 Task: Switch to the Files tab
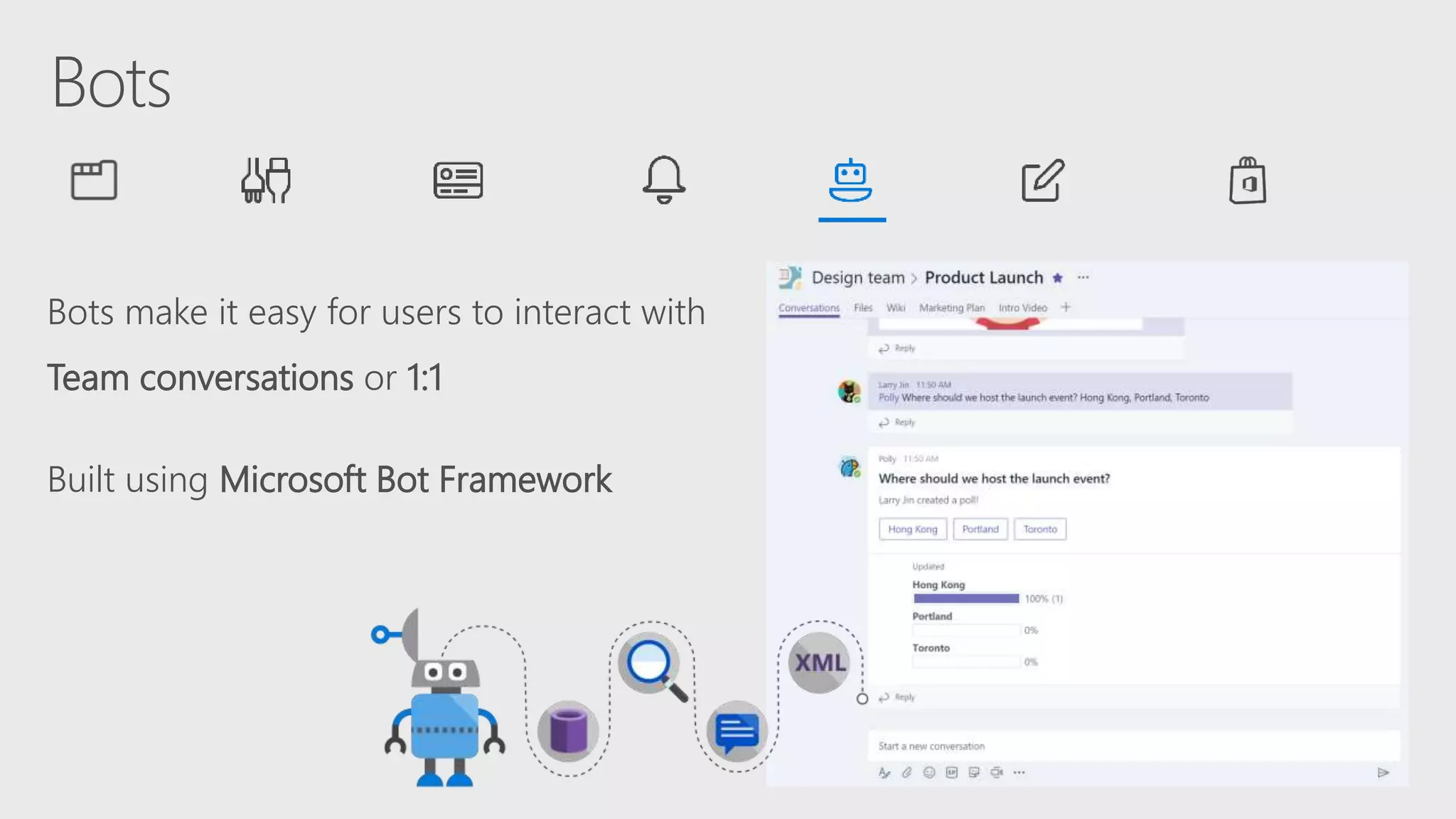click(863, 308)
